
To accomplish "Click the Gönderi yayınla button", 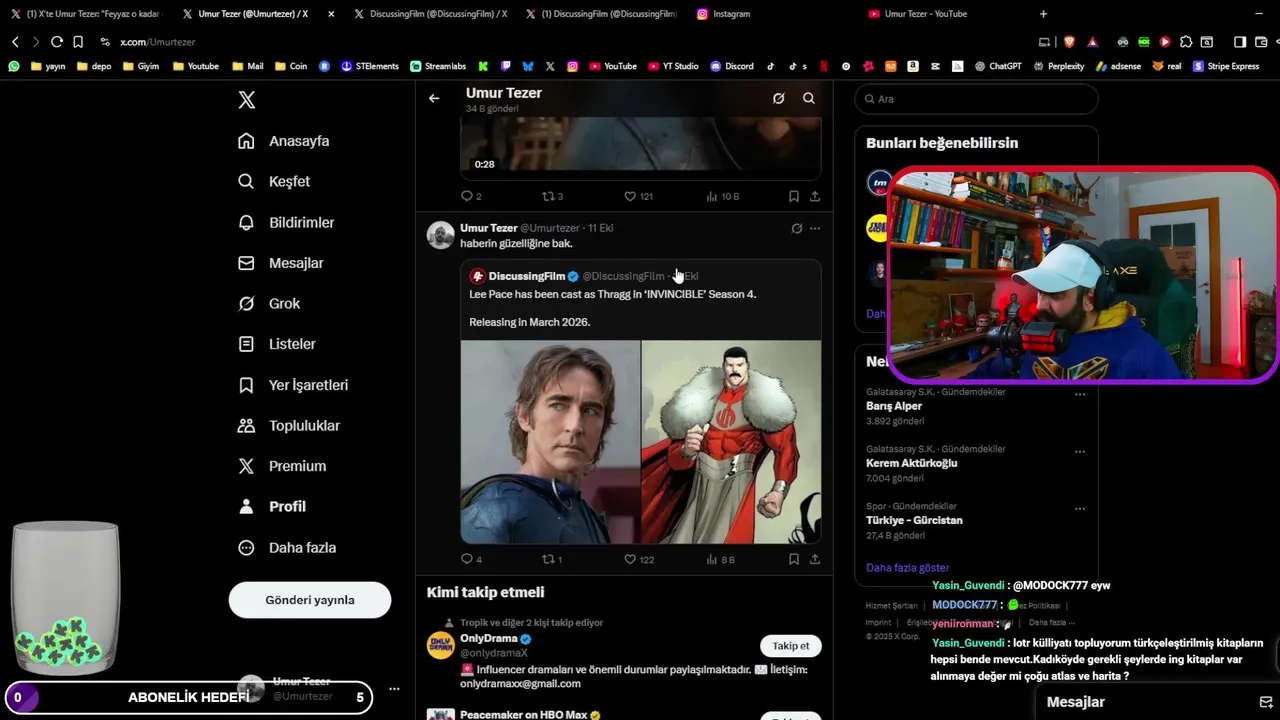I will click(x=310, y=600).
